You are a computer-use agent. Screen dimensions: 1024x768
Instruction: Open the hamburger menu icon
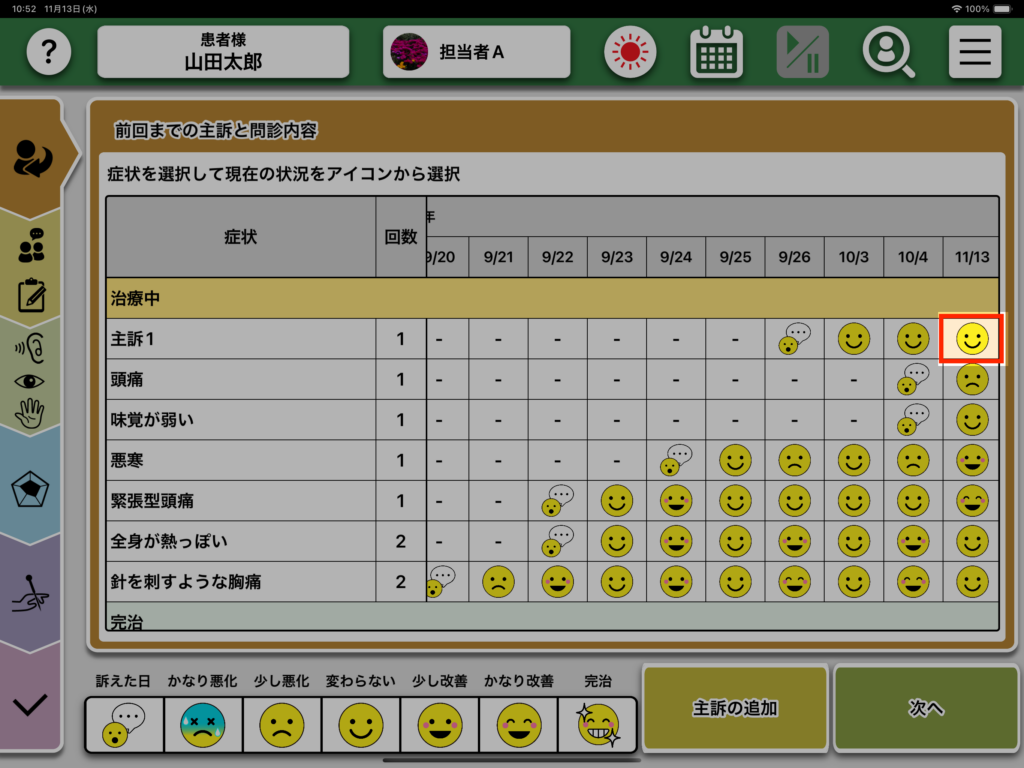(974, 52)
